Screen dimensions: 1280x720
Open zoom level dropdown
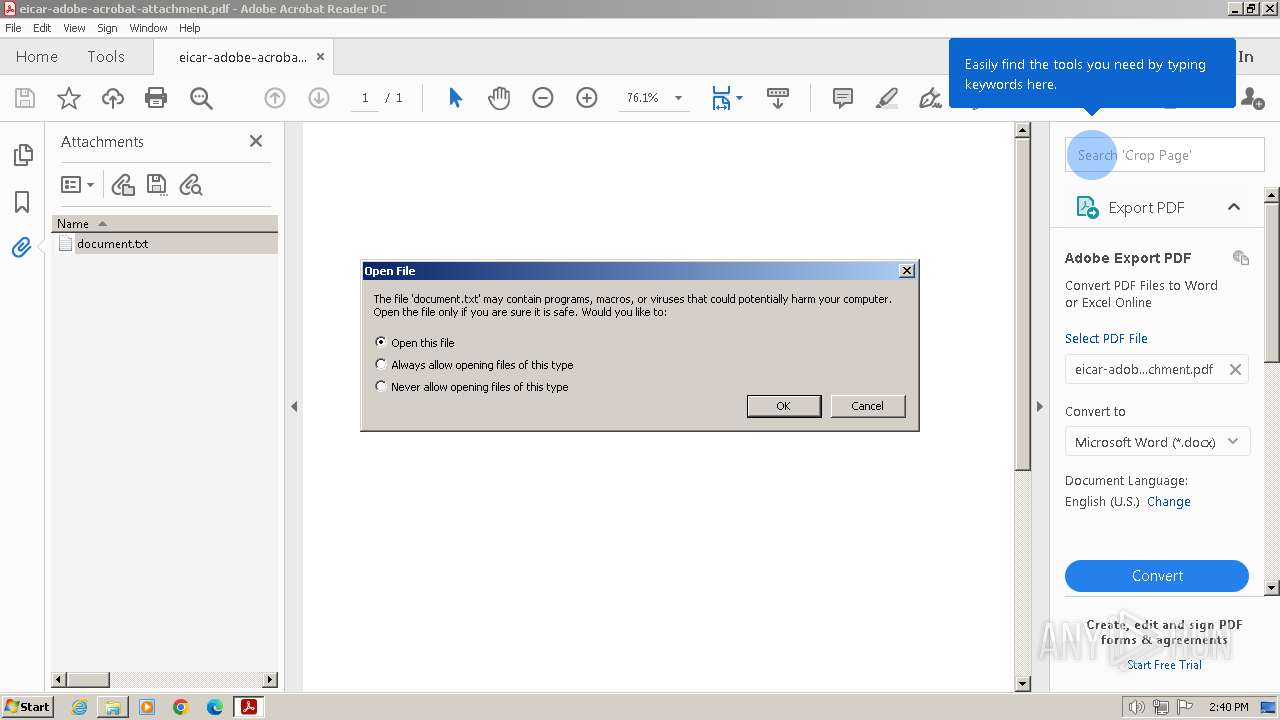point(678,98)
